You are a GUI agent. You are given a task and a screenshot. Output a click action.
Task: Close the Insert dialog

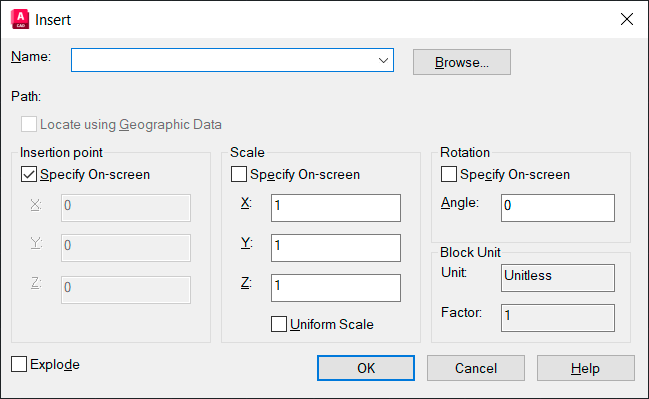click(627, 19)
